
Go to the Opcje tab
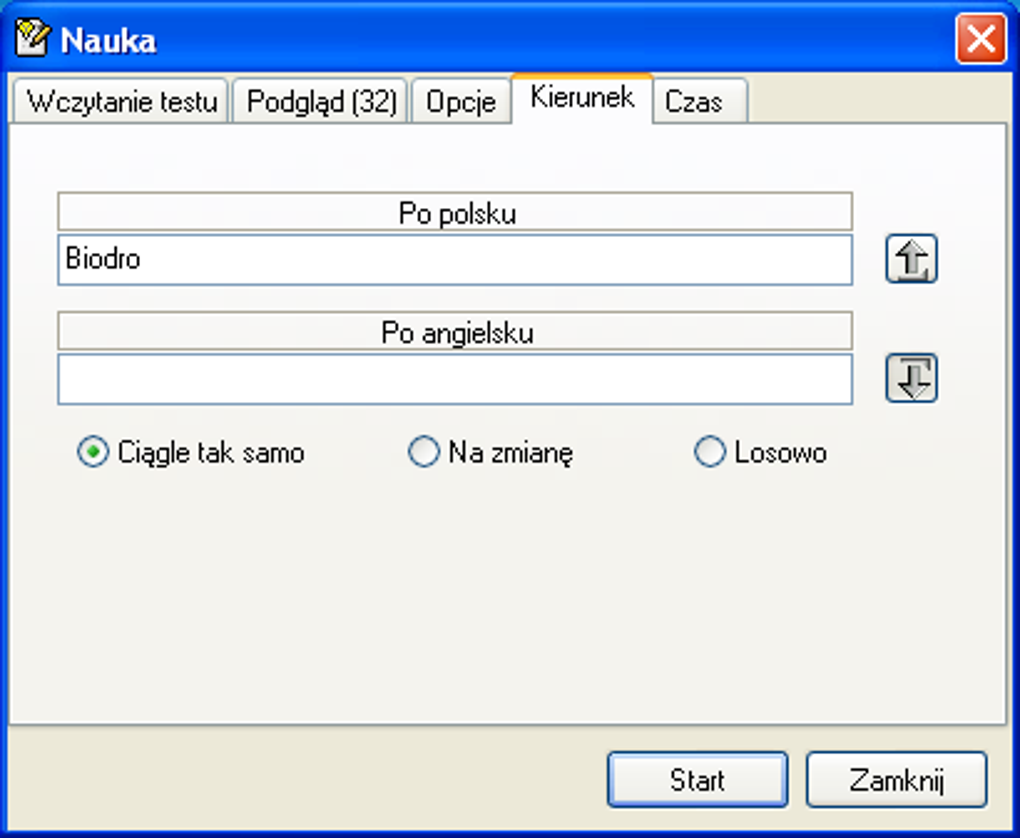(x=460, y=102)
